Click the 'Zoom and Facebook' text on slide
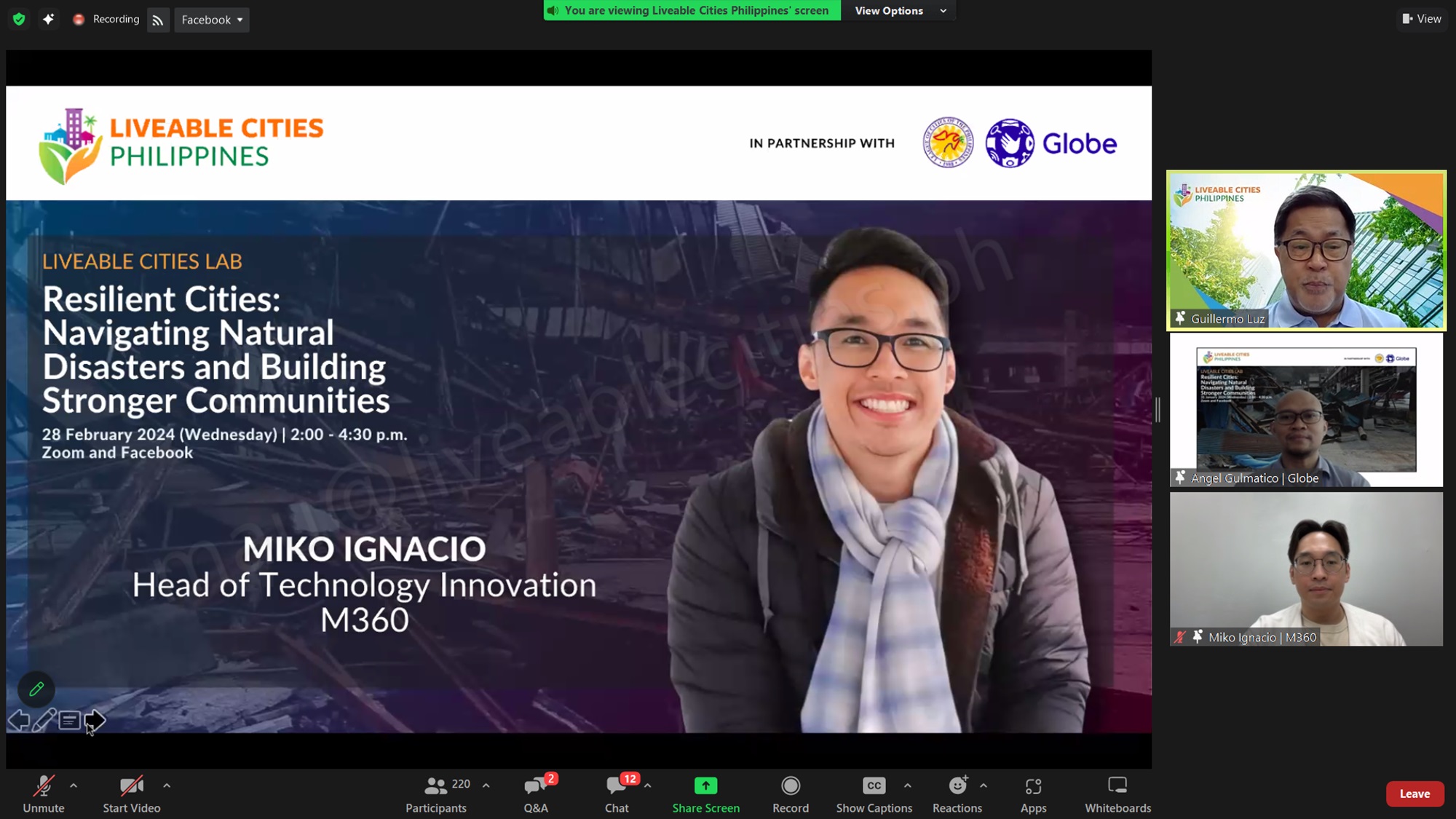Viewport: 1456px width, 819px height. coord(117,453)
